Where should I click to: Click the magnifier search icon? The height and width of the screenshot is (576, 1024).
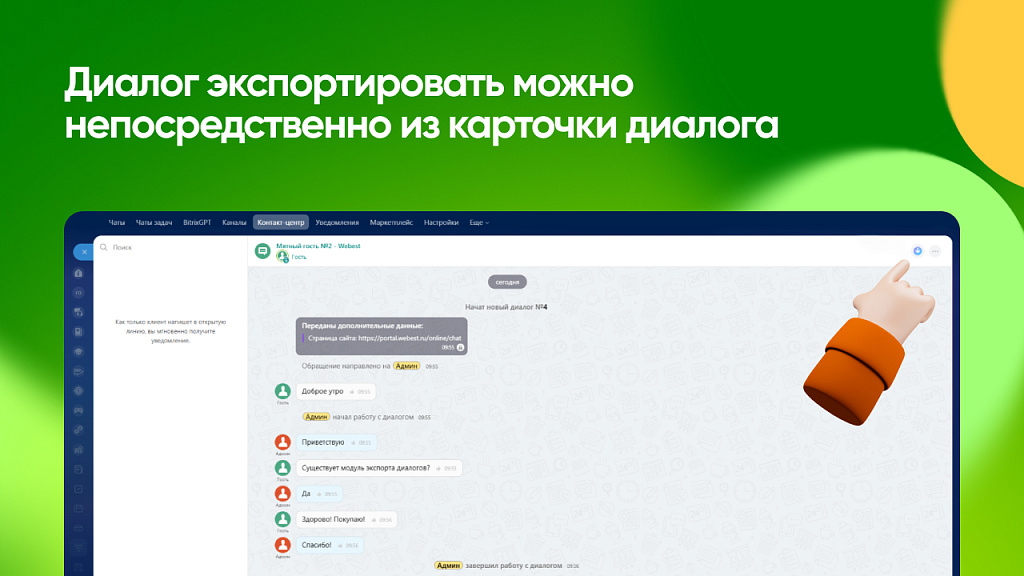pos(104,247)
